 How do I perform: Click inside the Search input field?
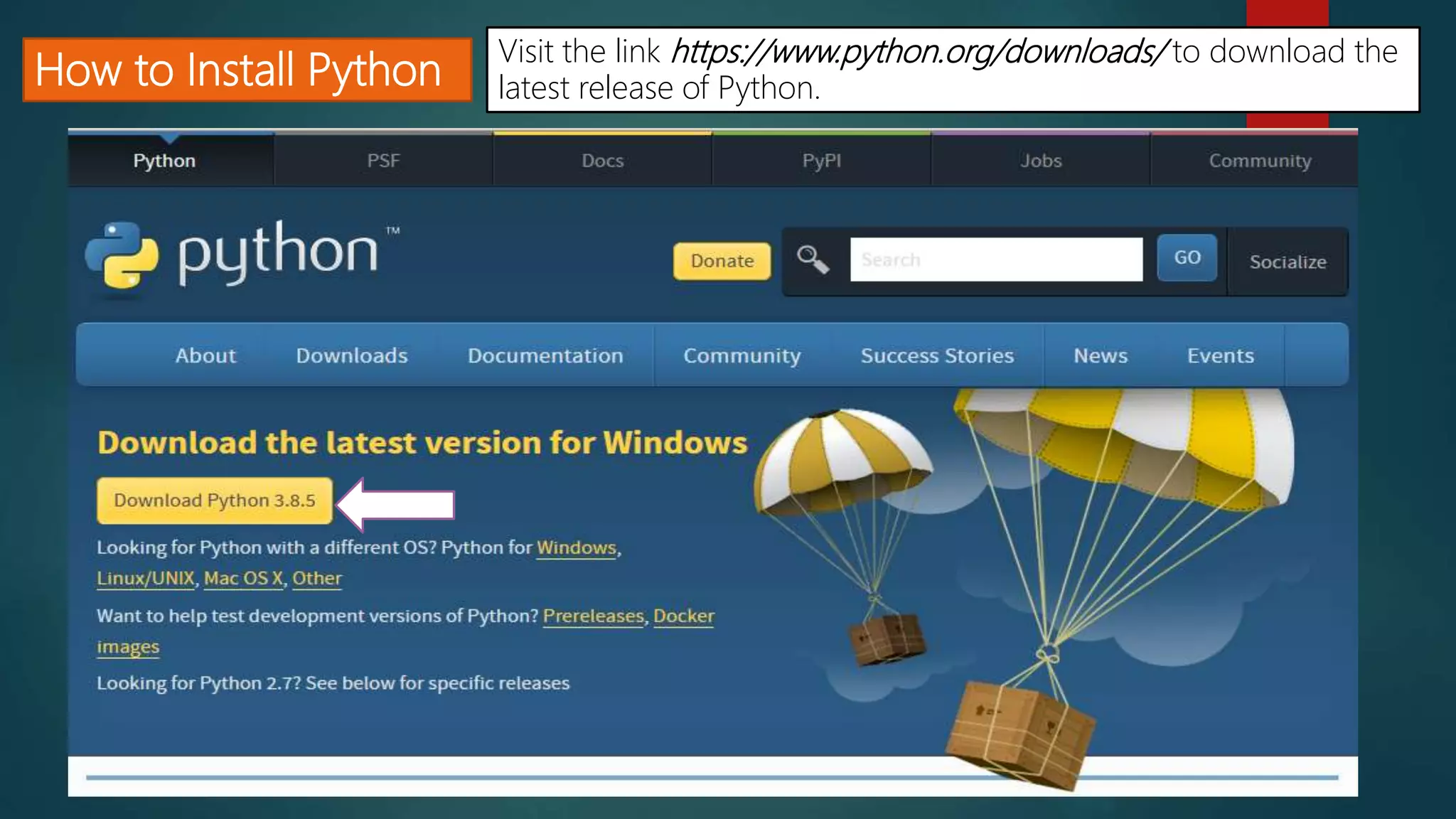(995, 259)
